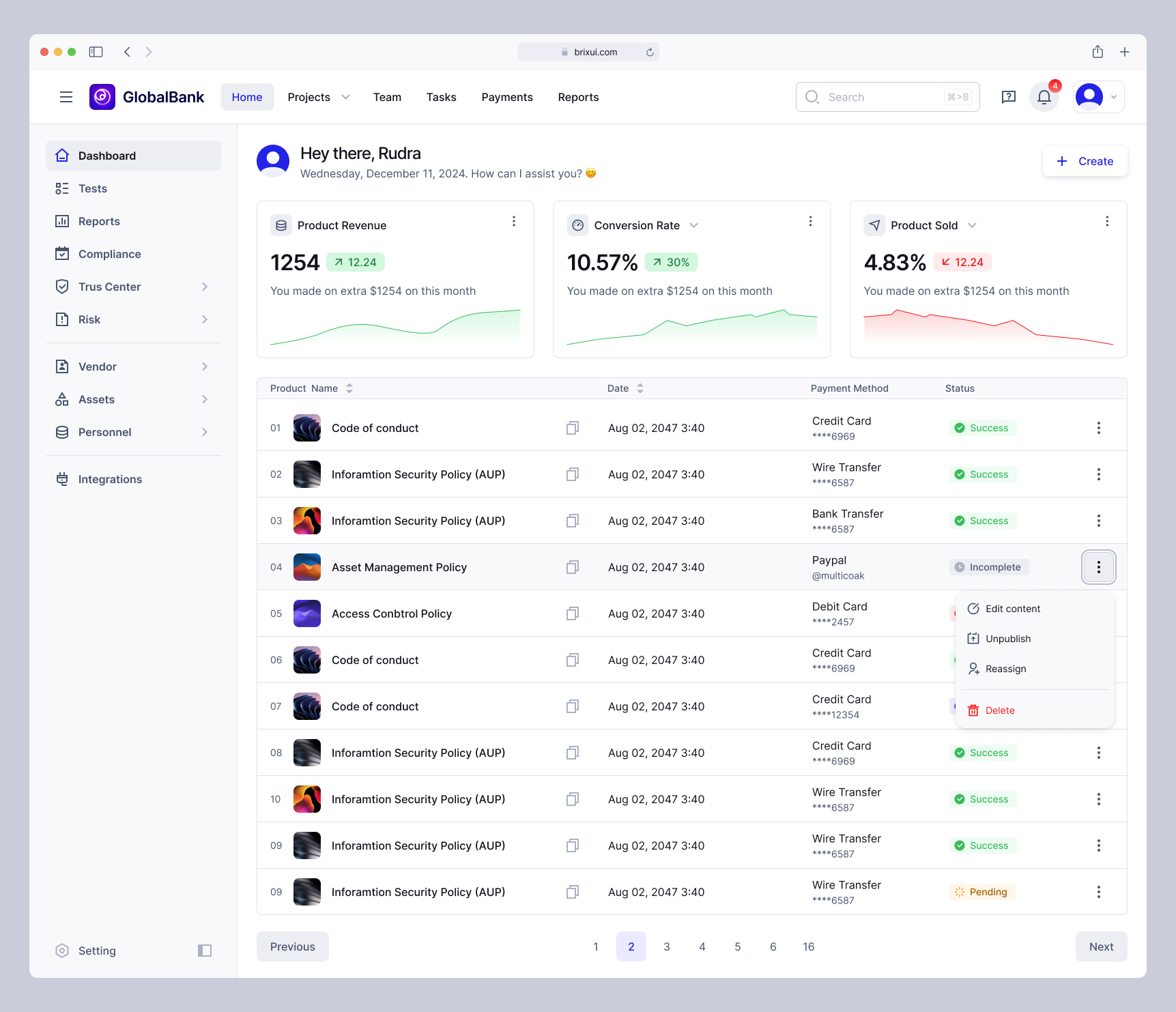Open the Conversion Rate metric dropdown
The width and height of the screenshot is (1176, 1012).
click(693, 225)
